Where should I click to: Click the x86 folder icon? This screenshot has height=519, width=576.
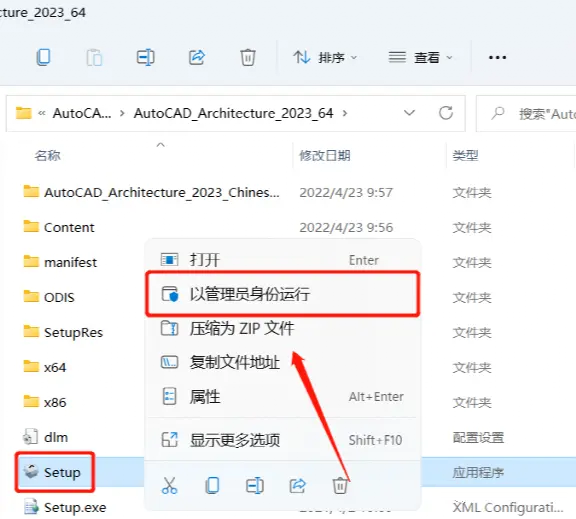click(x=31, y=401)
